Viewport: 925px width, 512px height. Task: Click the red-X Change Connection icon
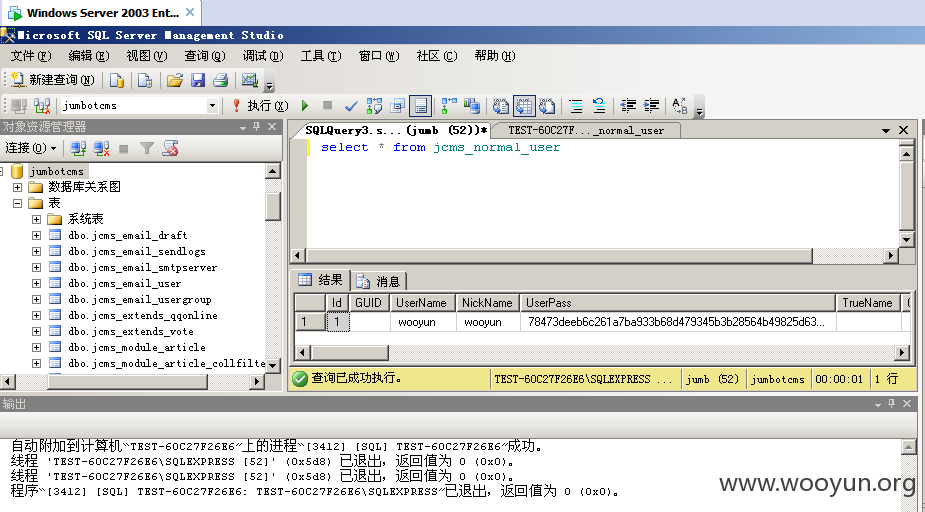42,106
